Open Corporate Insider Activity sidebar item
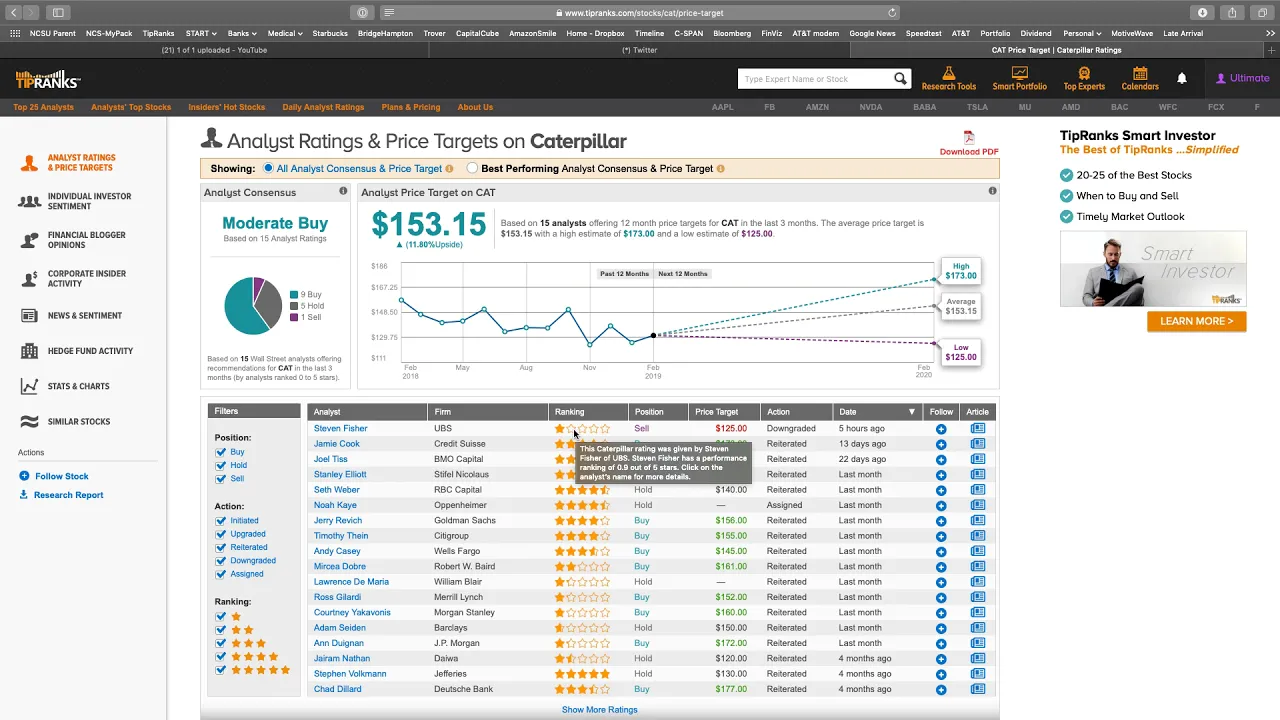This screenshot has width=1280, height=720. [x=74, y=279]
